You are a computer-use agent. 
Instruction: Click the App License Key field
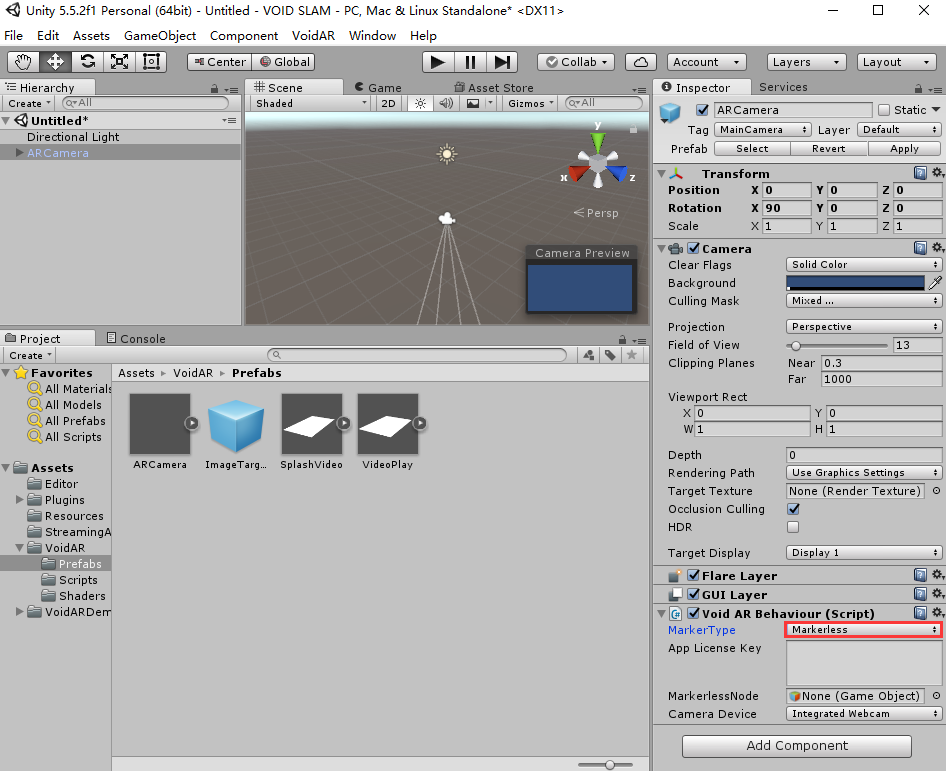click(x=863, y=662)
